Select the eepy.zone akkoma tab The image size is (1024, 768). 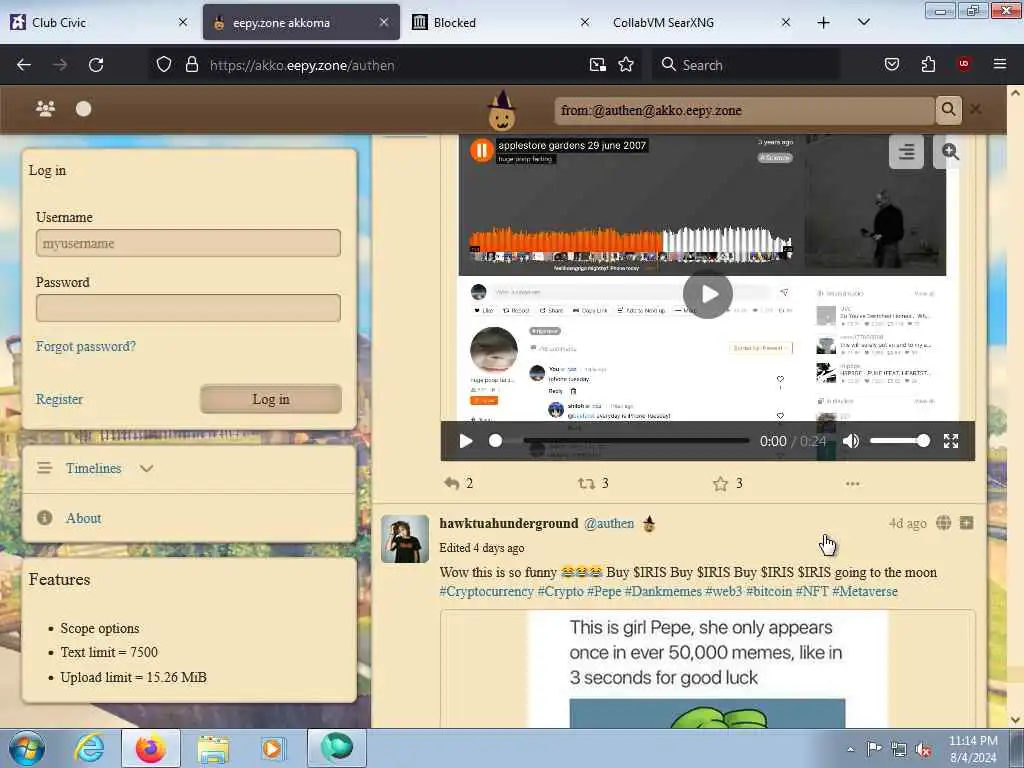point(301,22)
